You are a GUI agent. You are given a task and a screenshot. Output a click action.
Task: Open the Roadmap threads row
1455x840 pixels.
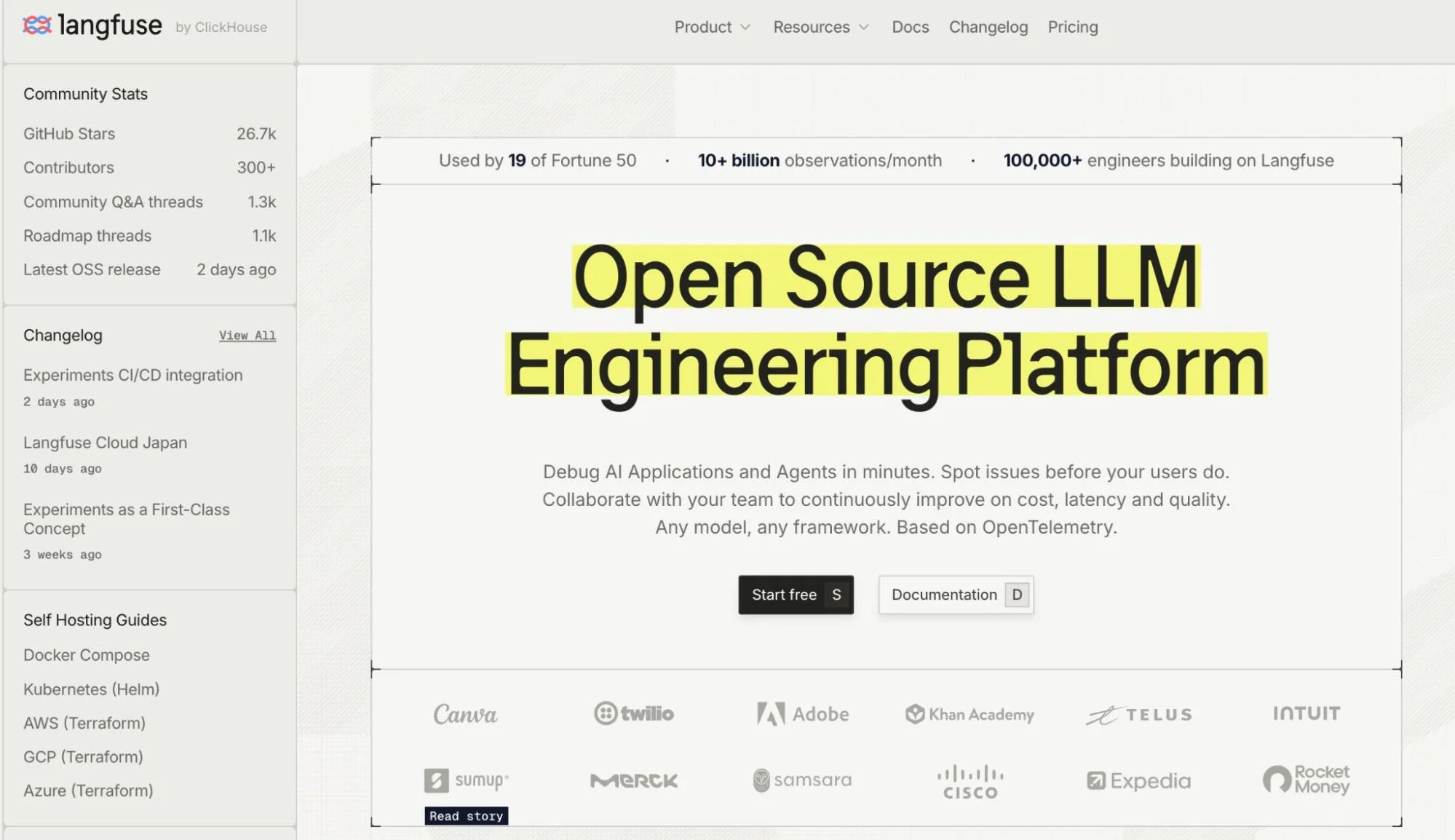(x=149, y=236)
